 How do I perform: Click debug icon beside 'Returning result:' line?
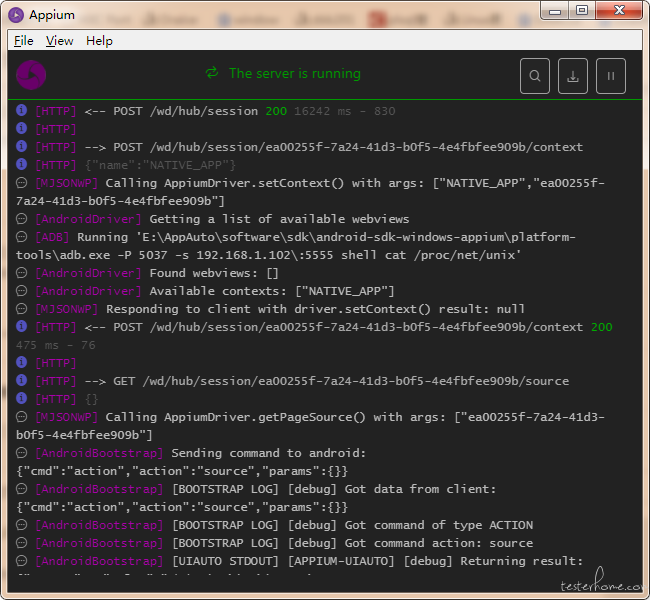tap(22, 561)
